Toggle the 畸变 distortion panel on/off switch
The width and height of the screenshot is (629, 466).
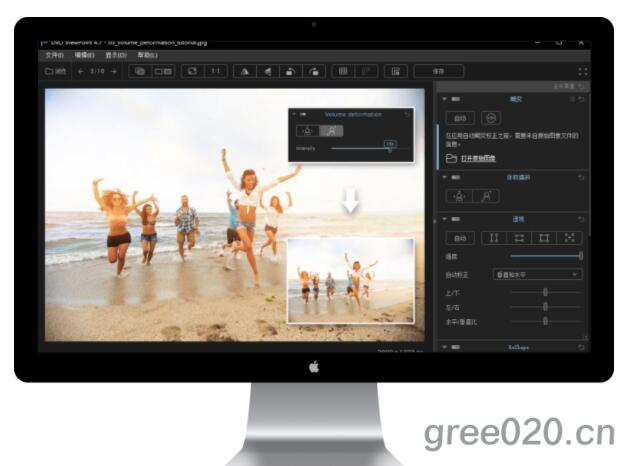[457, 99]
